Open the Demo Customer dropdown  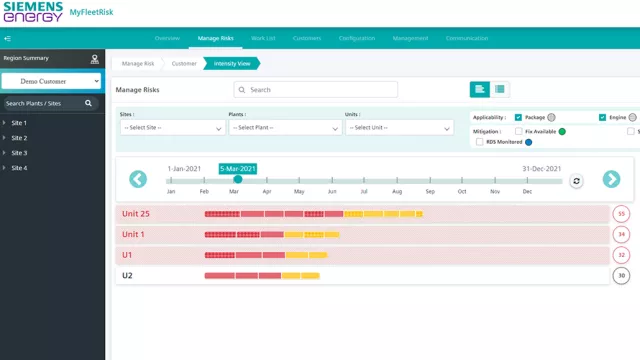(51, 81)
